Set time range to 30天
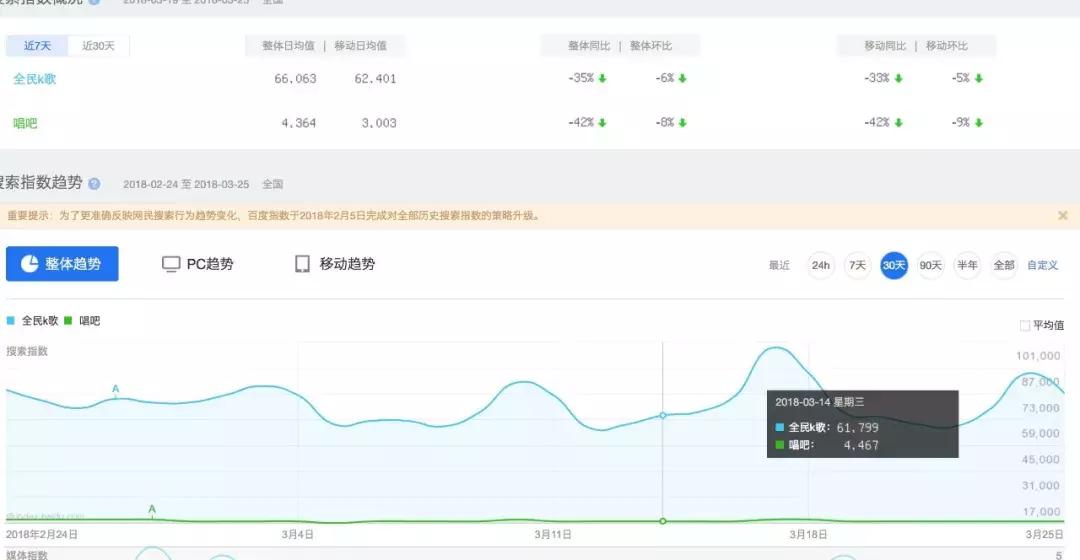 pyautogui.click(x=894, y=265)
